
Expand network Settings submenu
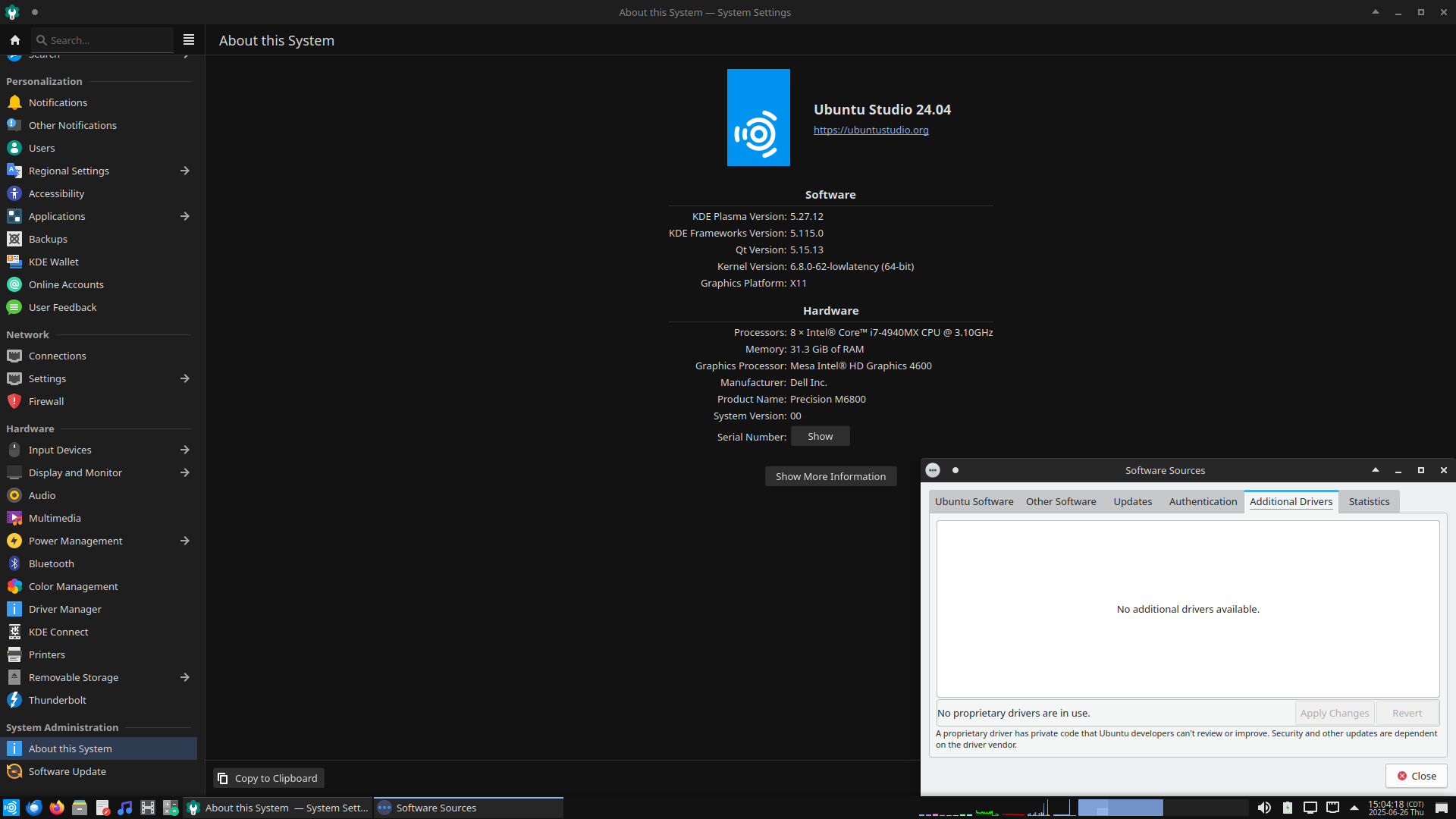click(185, 378)
